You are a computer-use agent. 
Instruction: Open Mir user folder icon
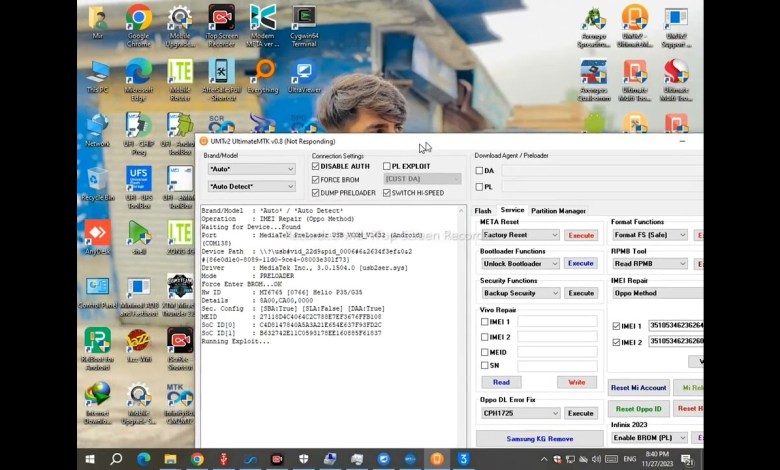98,22
